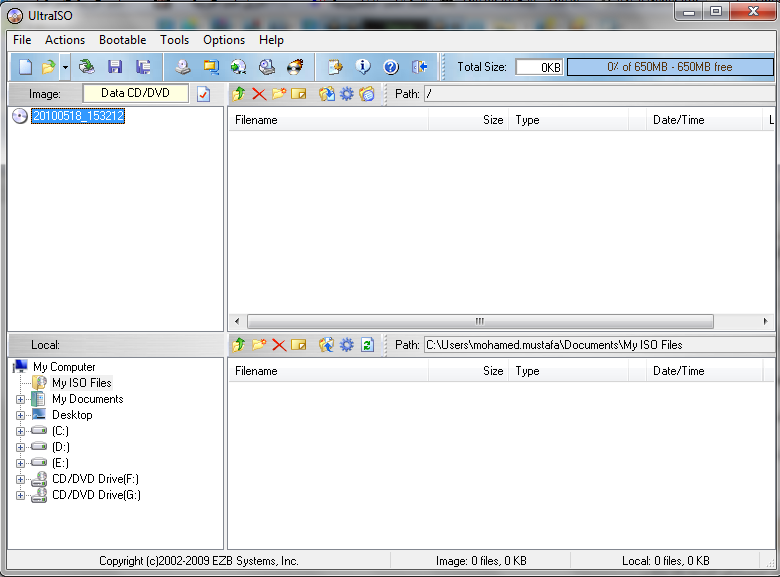
Task: Expand the Desktop tree node
Action: pos(20,415)
